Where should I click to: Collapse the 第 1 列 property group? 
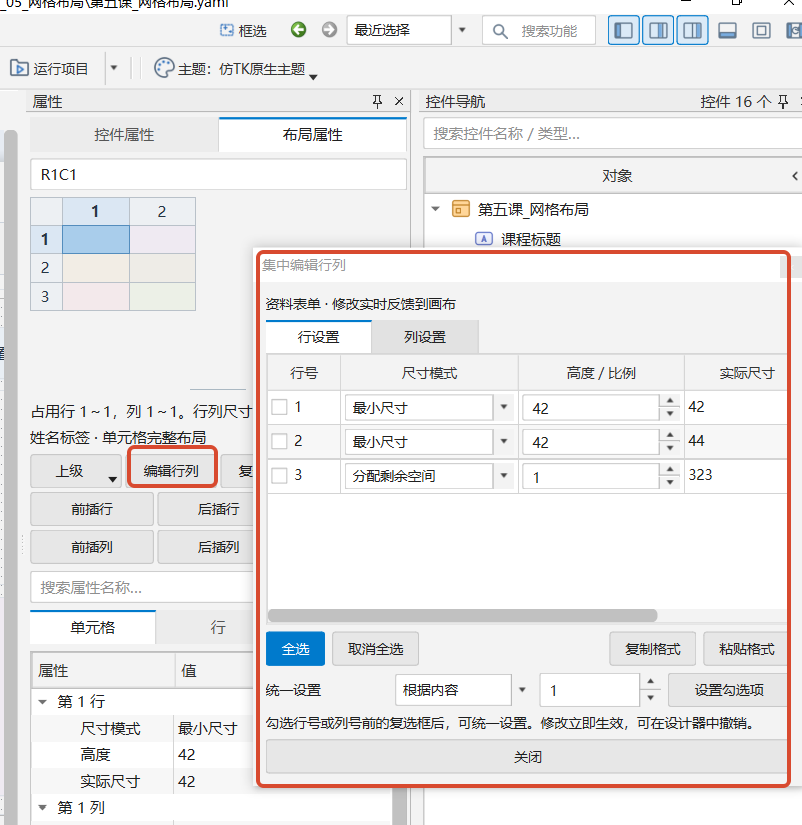tap(43, 808)
